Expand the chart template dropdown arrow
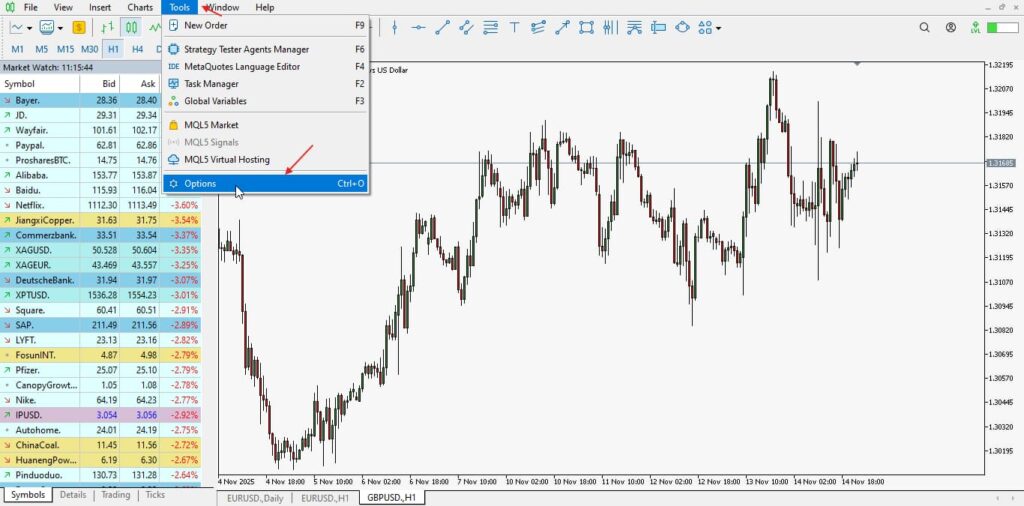Viewport: 1024px width, 506px height. tap(61, 28)
